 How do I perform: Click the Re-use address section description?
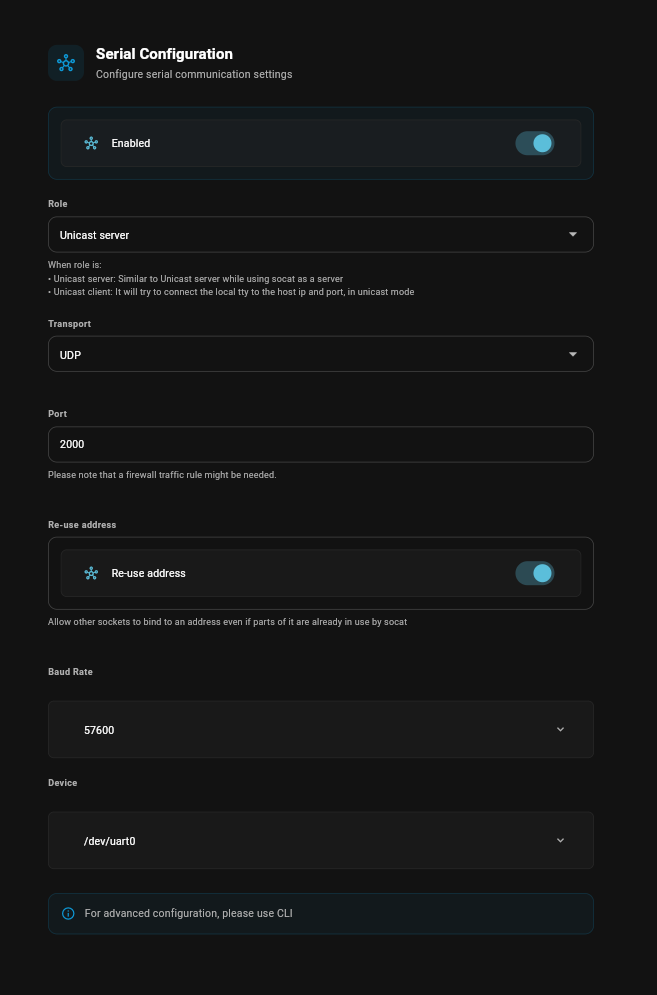point(227,621)
